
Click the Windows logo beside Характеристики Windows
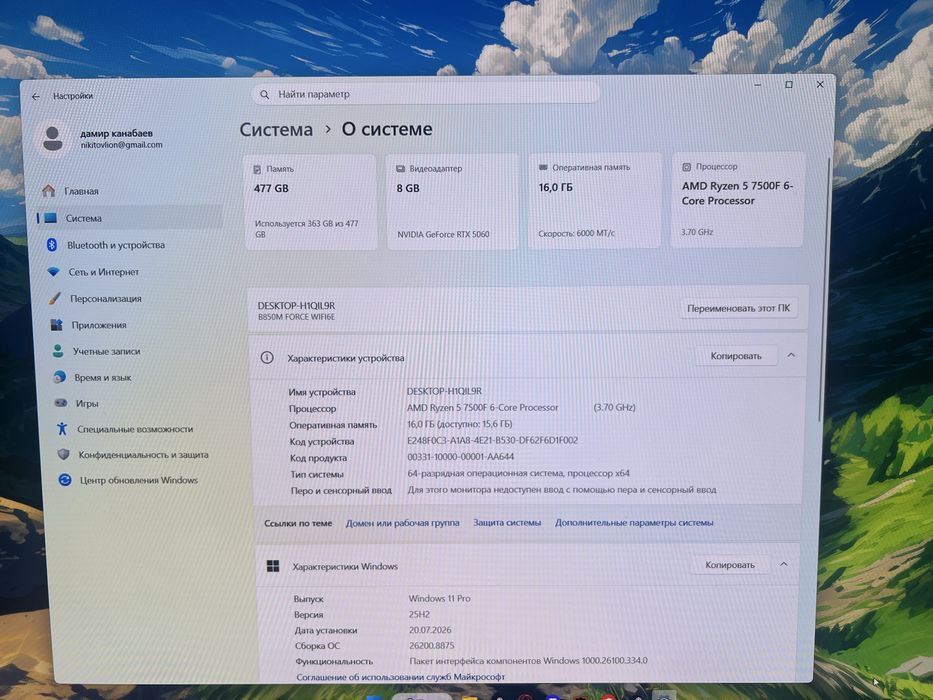(273, 566)
